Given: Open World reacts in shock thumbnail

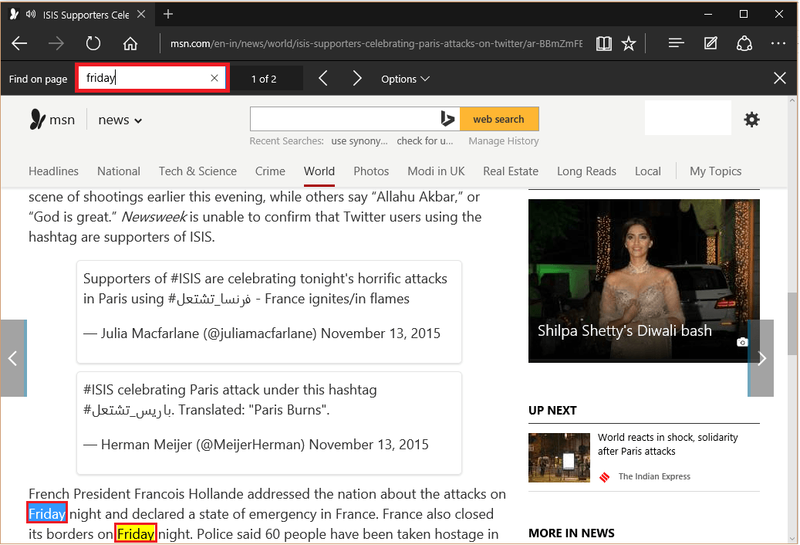Looking at the screenshot, I should pos(559,458).
